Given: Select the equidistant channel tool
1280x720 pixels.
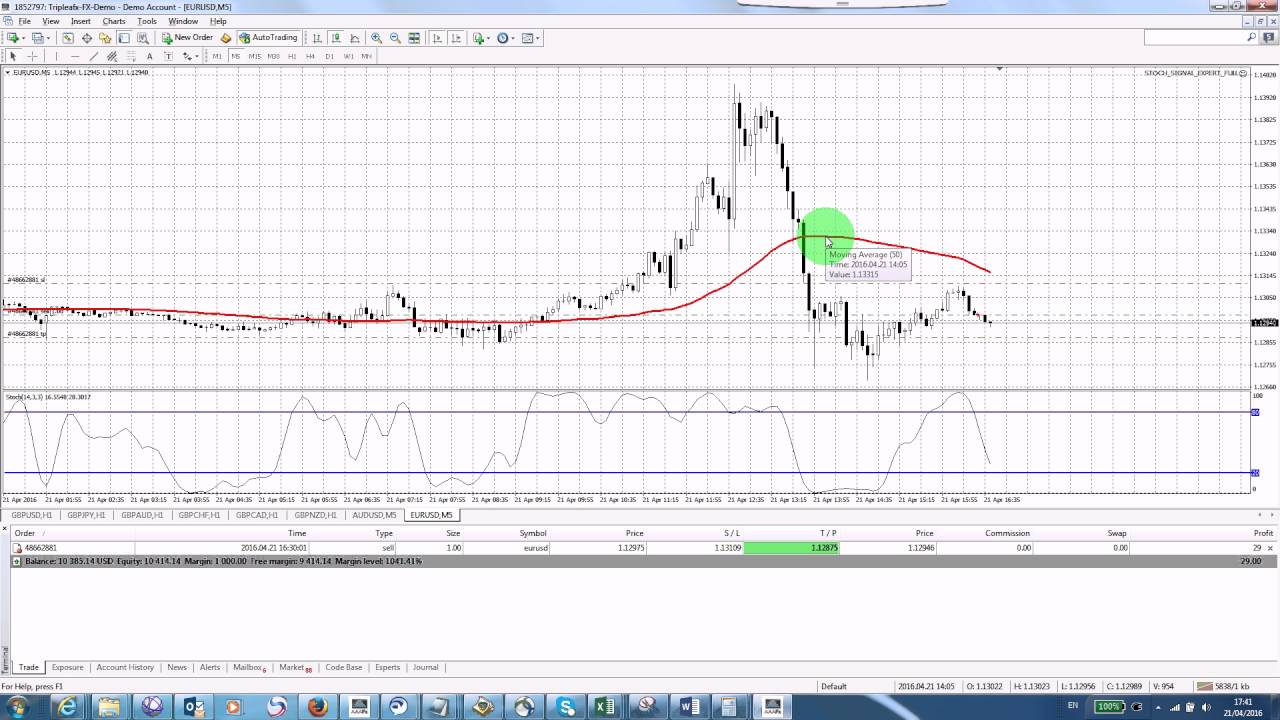Looking at the screenshot, I should (112, 56).
